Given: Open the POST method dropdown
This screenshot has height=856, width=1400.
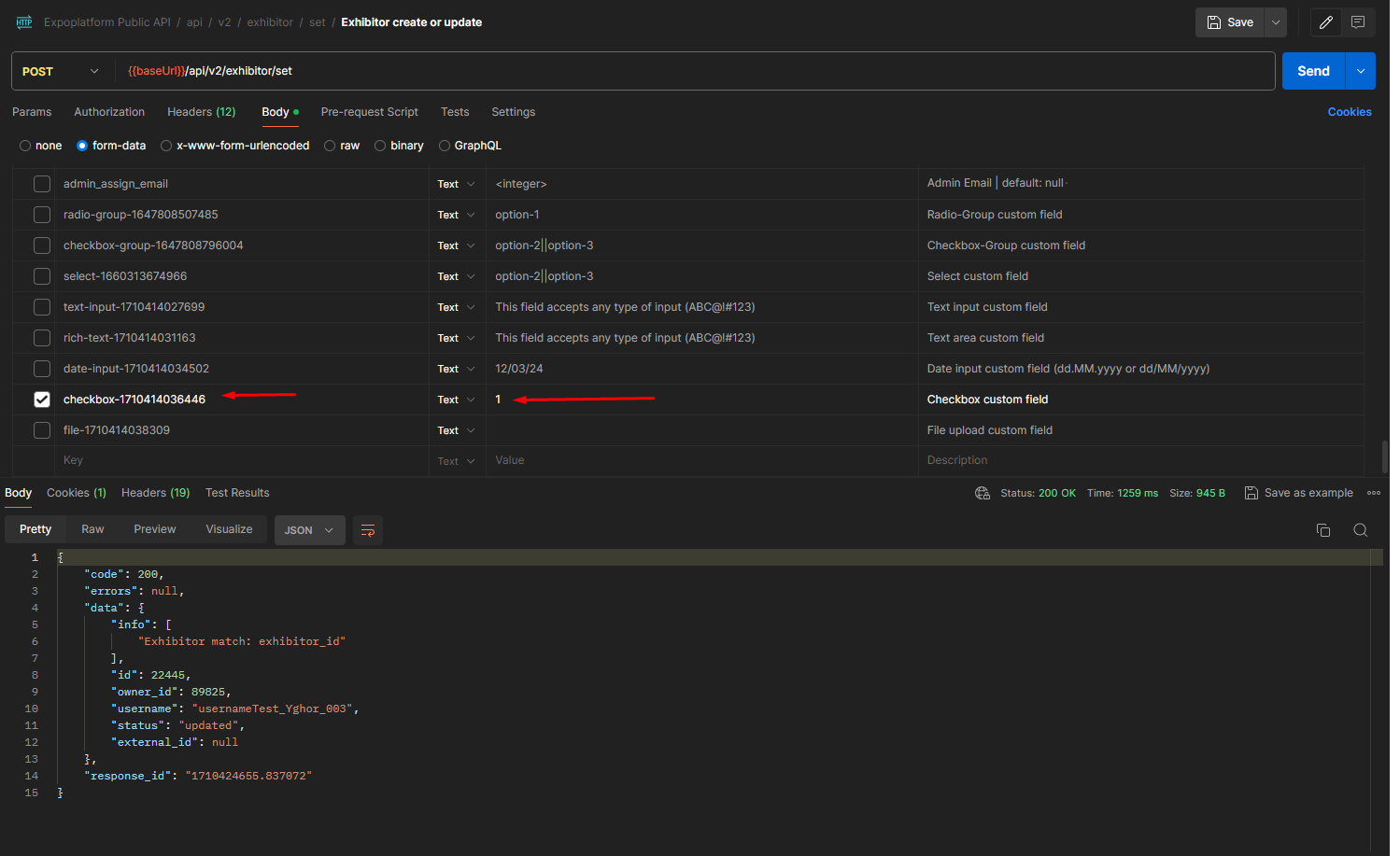Looking at the screenshot, I should click(x=61, y=70).
